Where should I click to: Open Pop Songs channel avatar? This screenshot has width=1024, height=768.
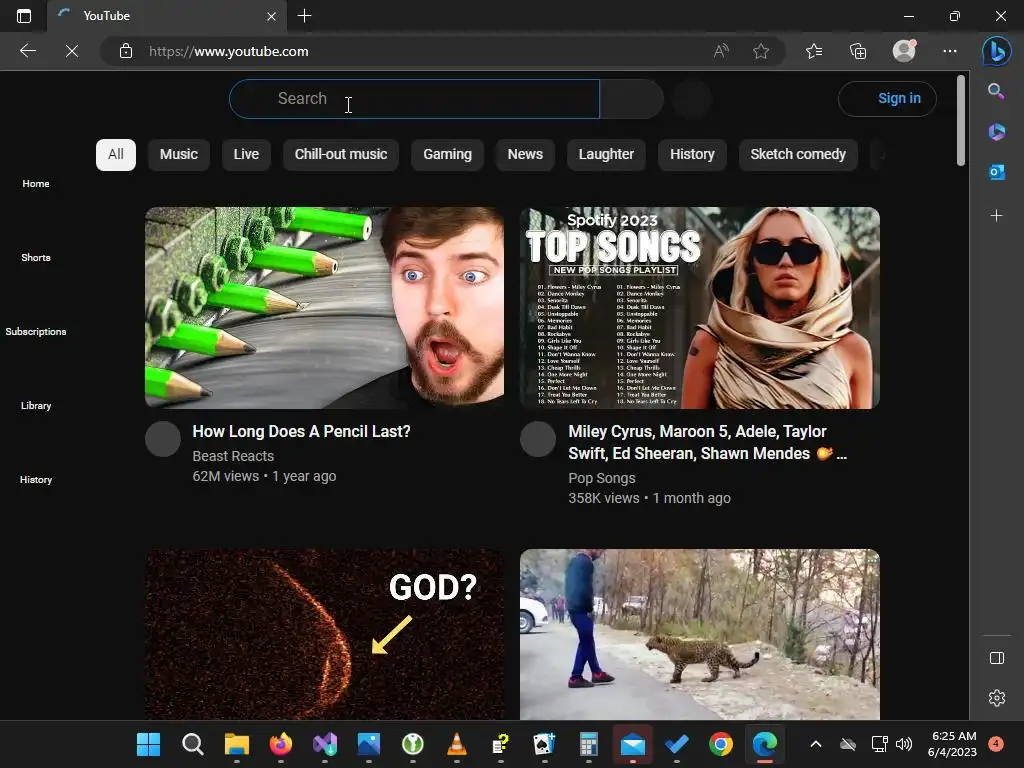(538, 439)
